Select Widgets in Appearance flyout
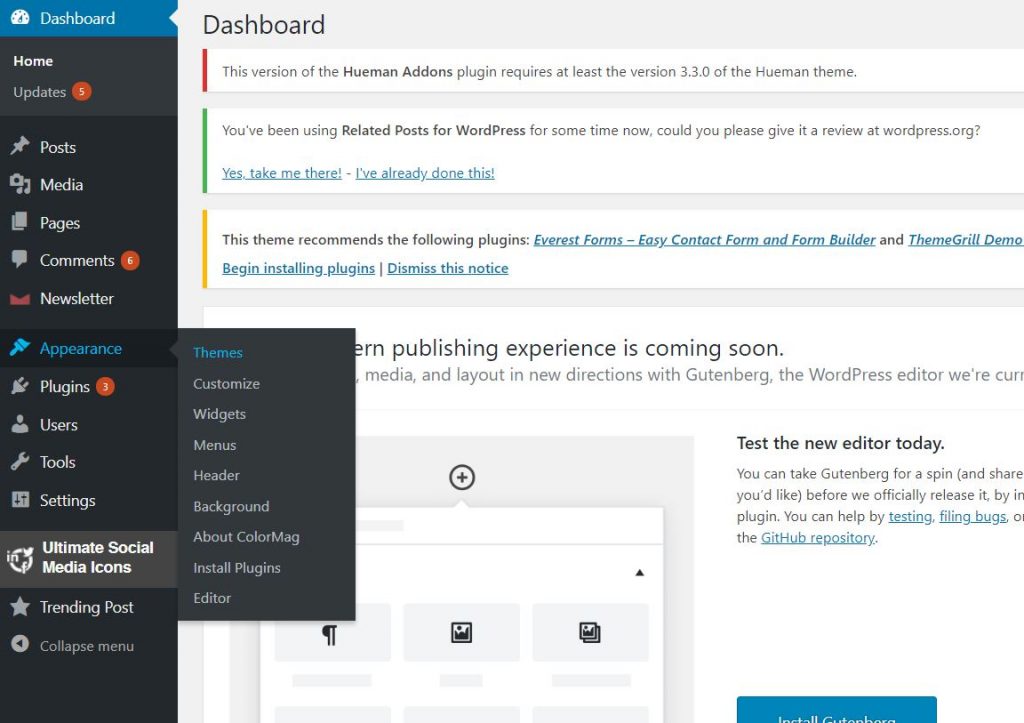1024x723 pixels. tap(219, 414)
